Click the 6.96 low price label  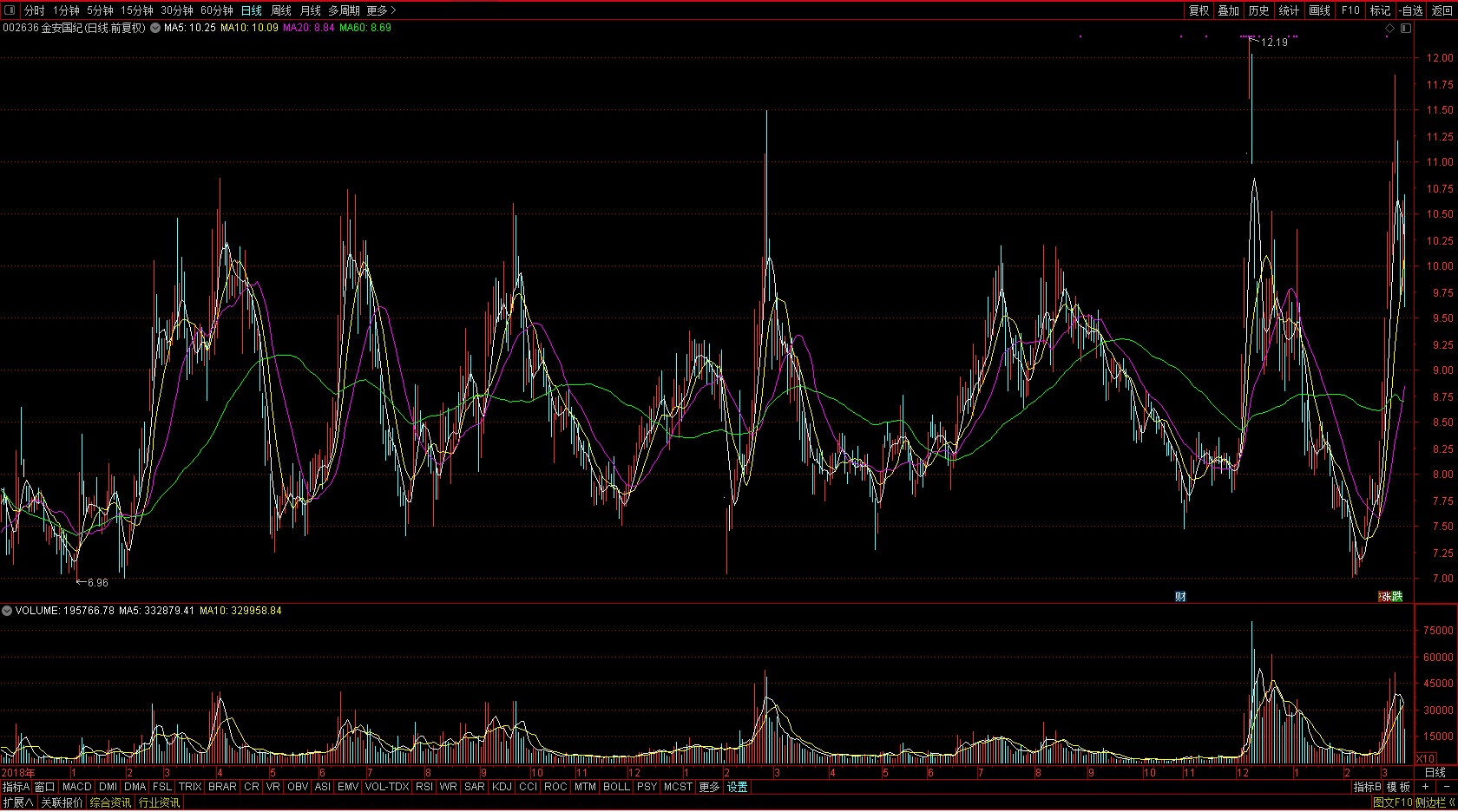point(98,583)
